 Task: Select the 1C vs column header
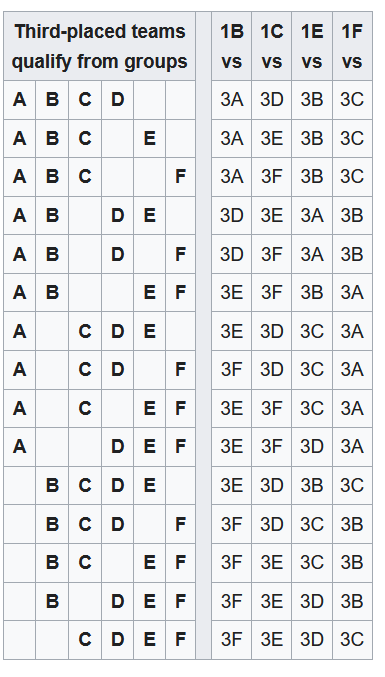tap(271, 46)
